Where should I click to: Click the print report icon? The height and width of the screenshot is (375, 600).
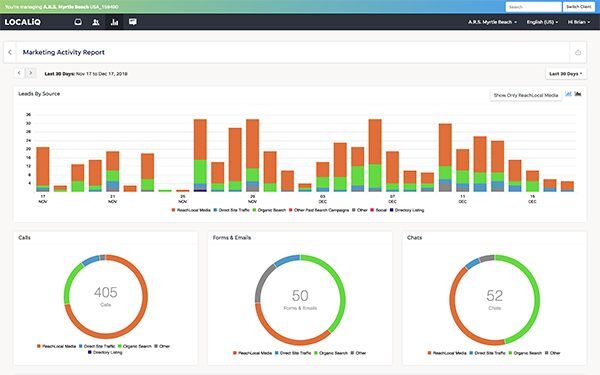click(578, 52)
